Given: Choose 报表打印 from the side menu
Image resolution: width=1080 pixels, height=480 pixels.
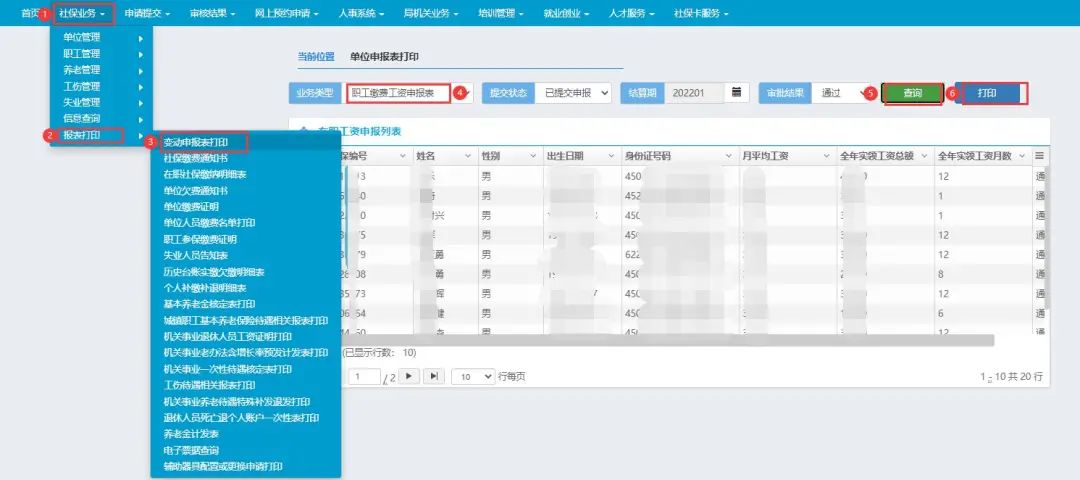Looking at the screenshot, I should pos(88,135).
